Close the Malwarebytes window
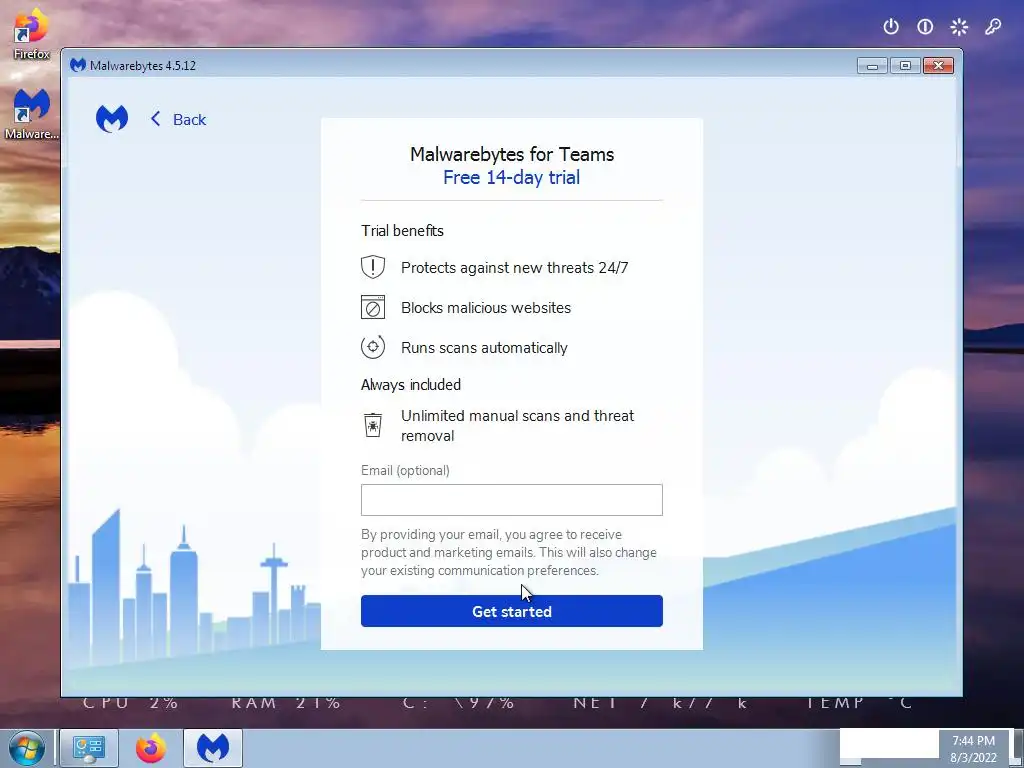Viewport: 1024px width, 768px height. 938,65
